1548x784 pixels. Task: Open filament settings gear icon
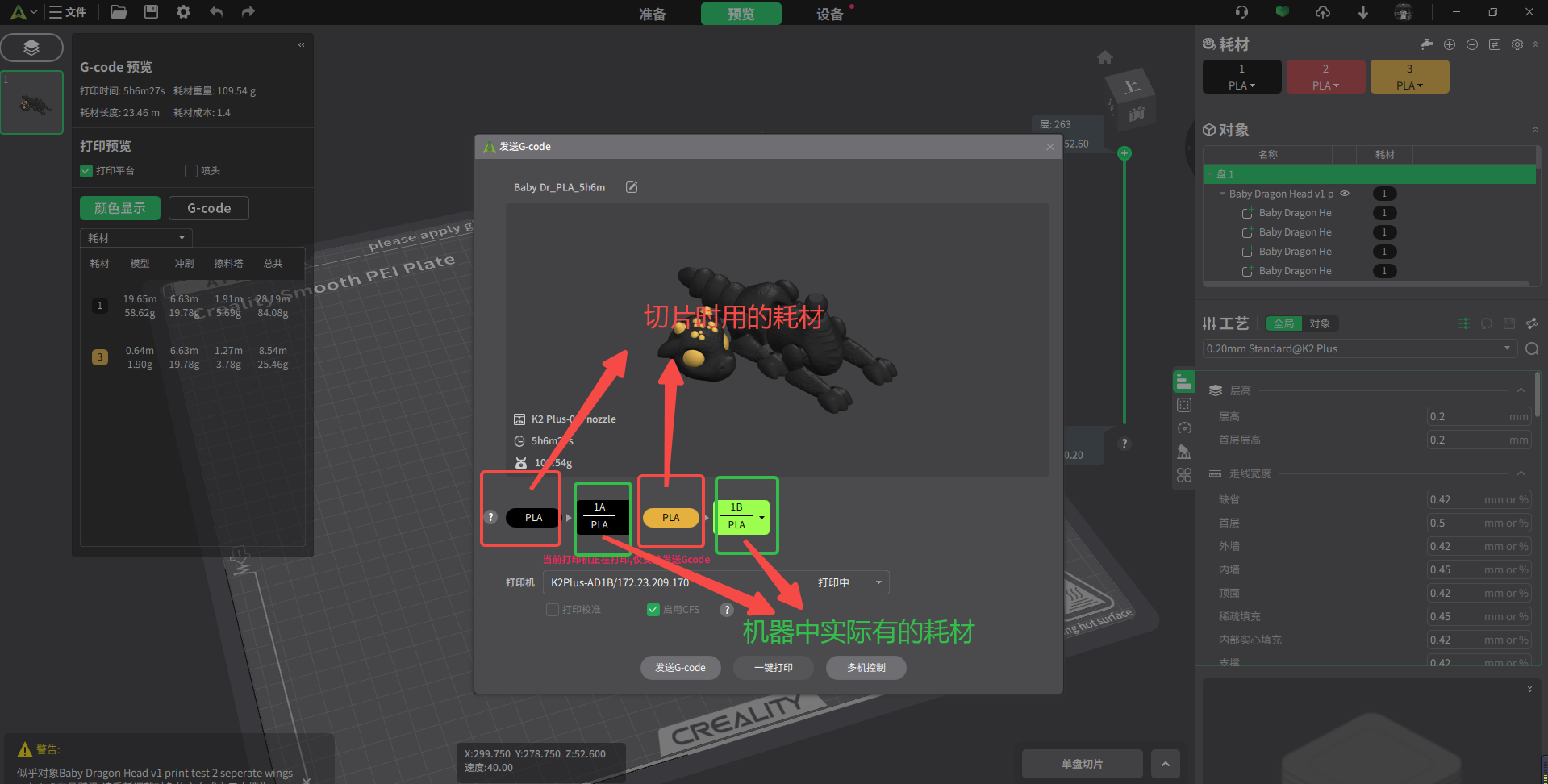(1517, 44)
